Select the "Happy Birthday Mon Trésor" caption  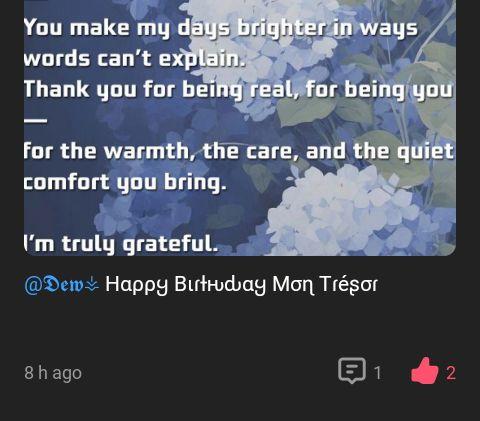(241, 285)
